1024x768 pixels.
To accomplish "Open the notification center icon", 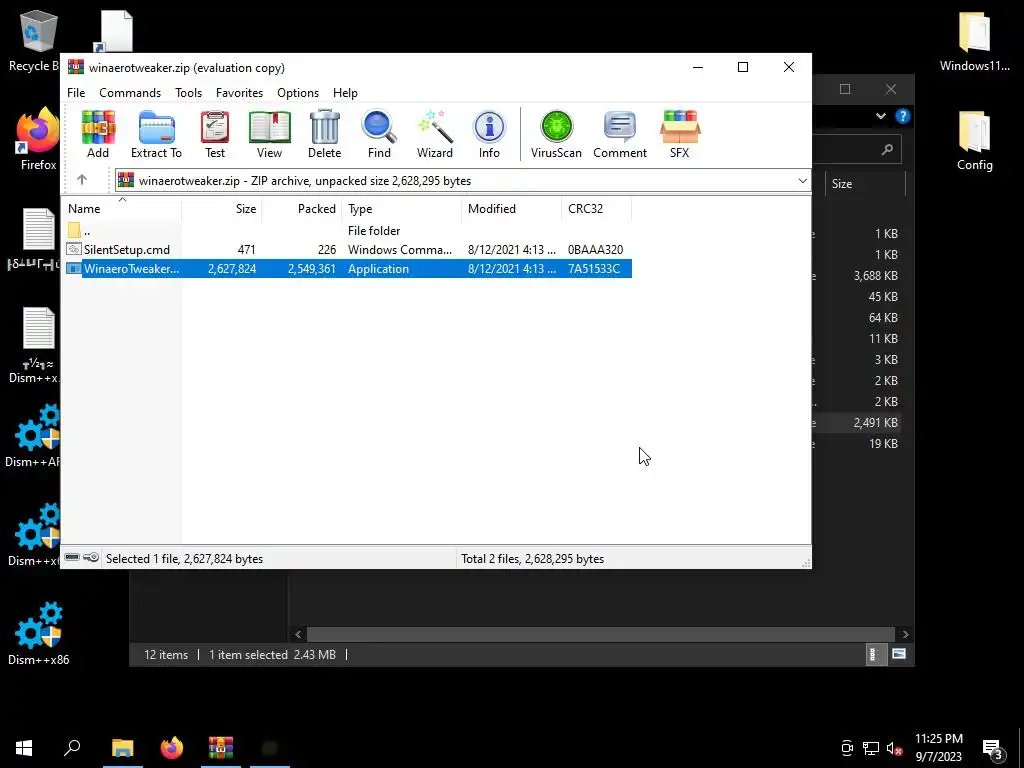I will 993,749.
